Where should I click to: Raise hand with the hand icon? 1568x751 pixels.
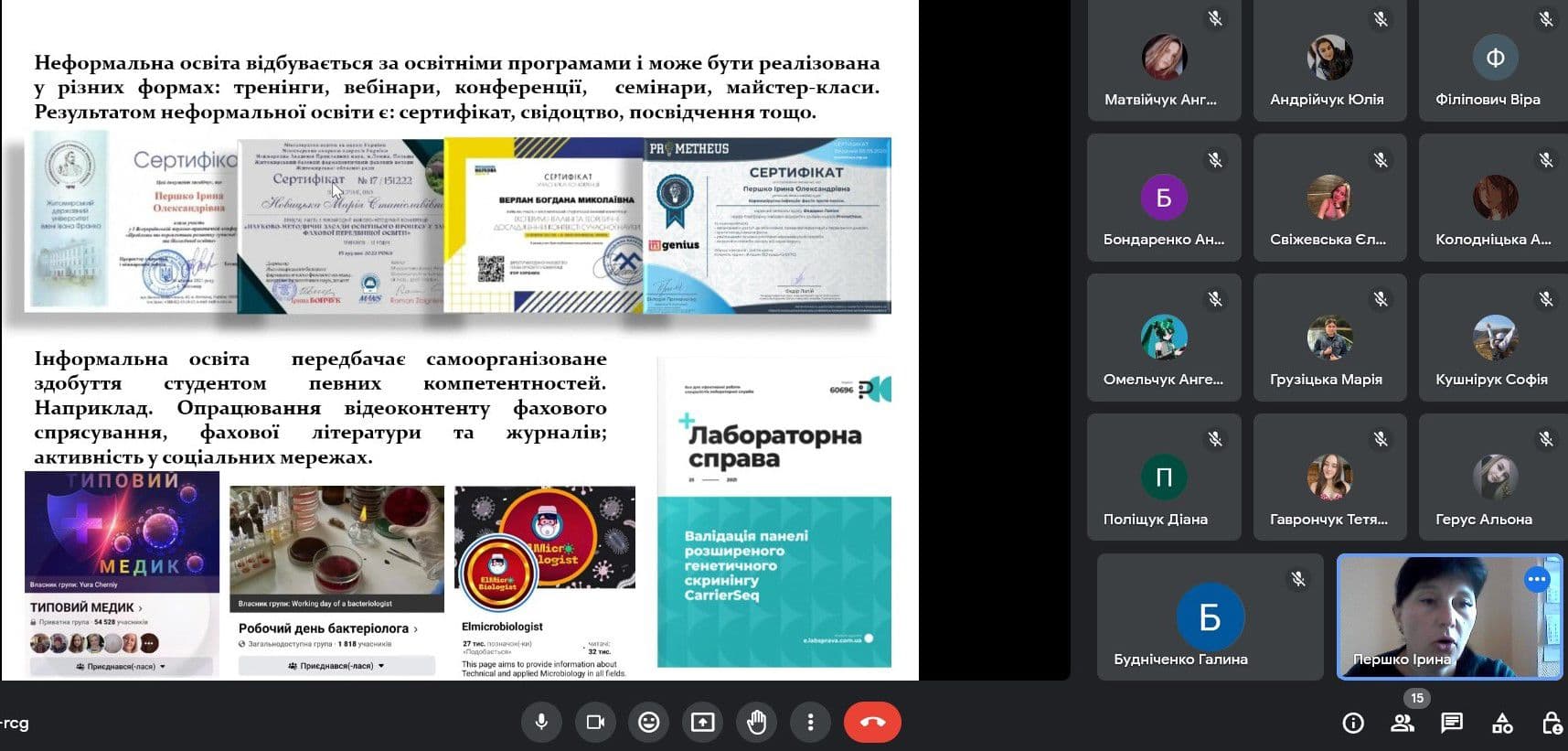pos(756,723)
